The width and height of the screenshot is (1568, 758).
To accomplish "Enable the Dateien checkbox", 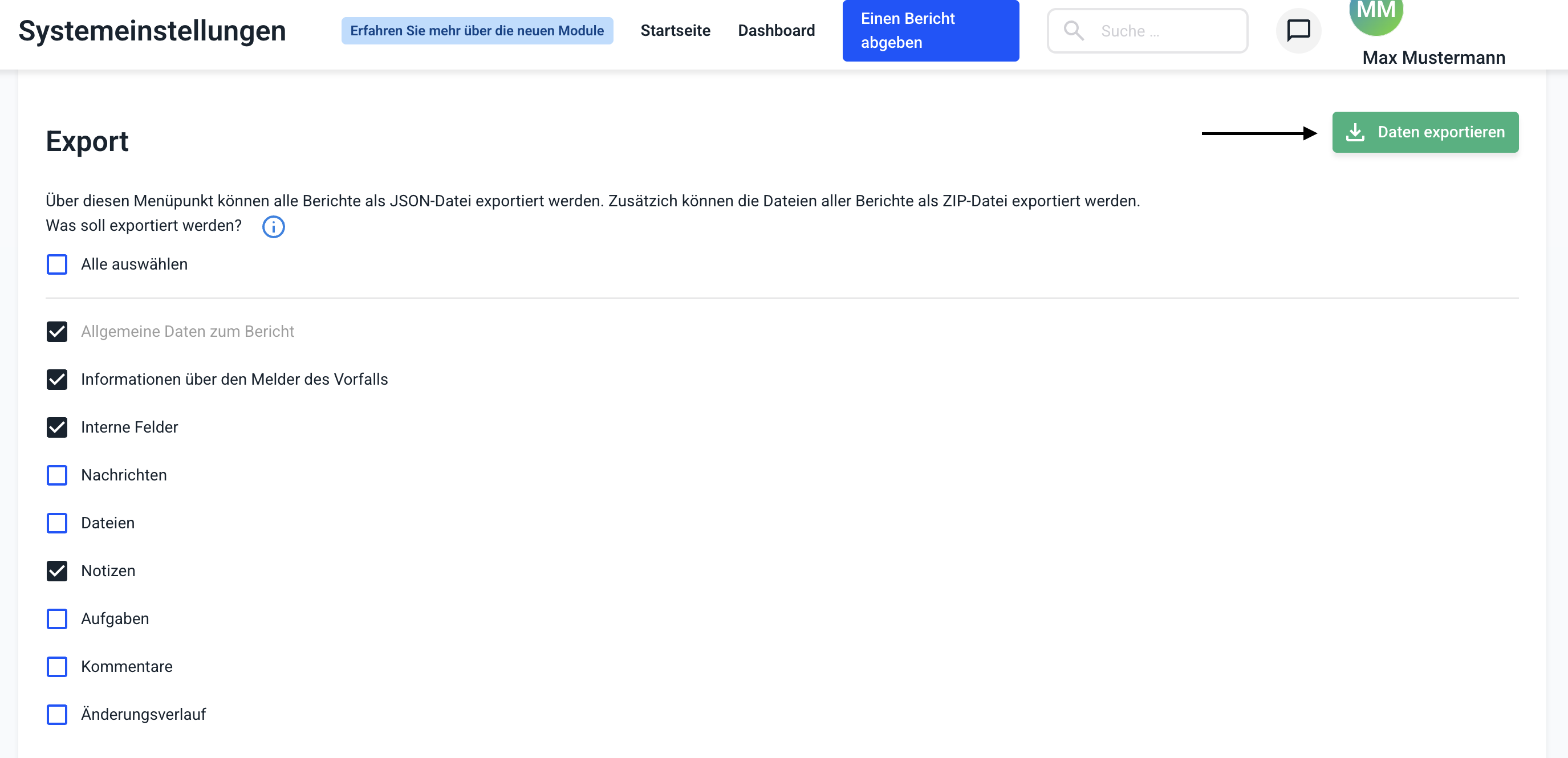I will pos(57,523).
